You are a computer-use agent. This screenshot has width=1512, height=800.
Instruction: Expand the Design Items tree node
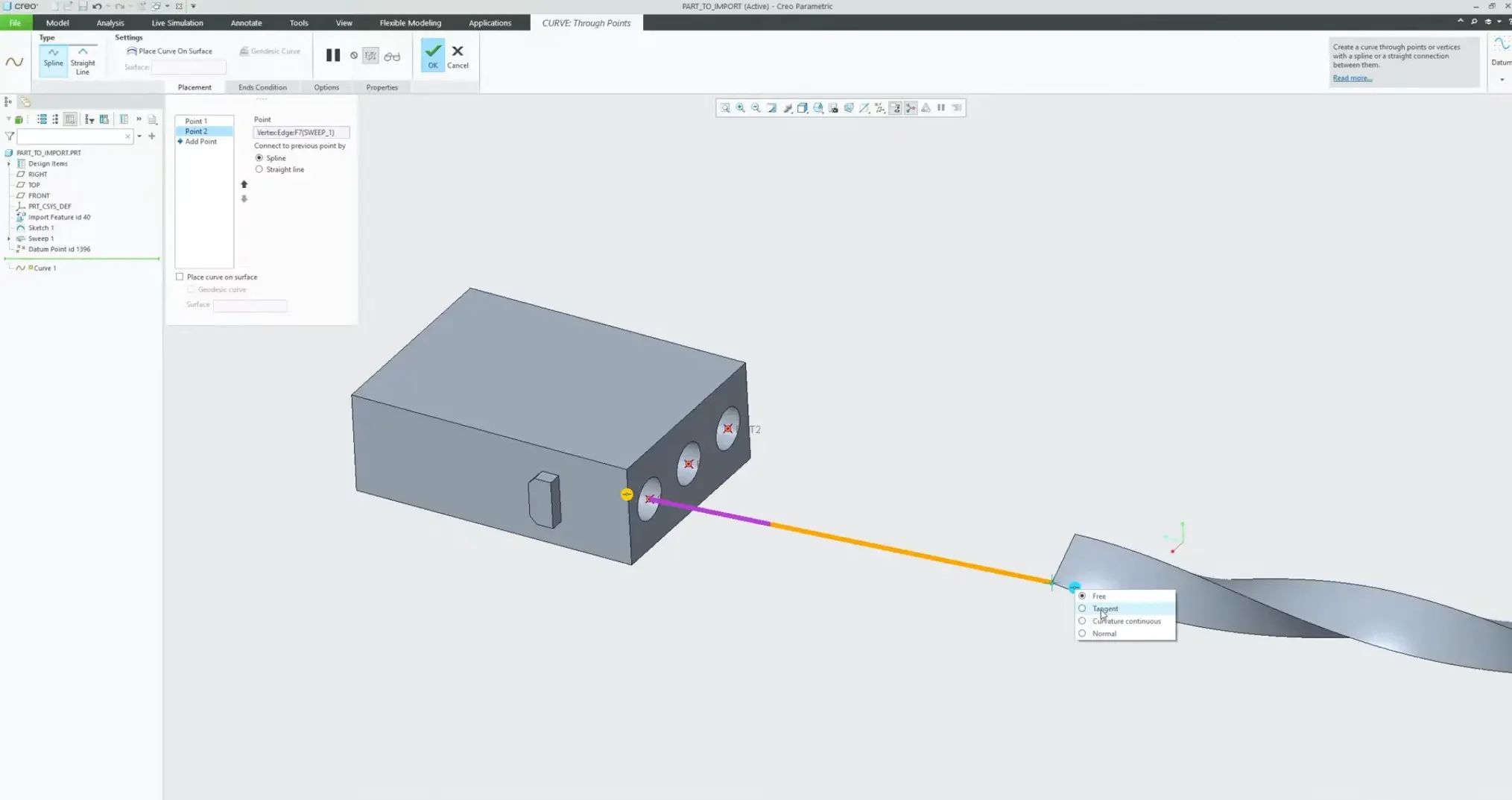9,163
